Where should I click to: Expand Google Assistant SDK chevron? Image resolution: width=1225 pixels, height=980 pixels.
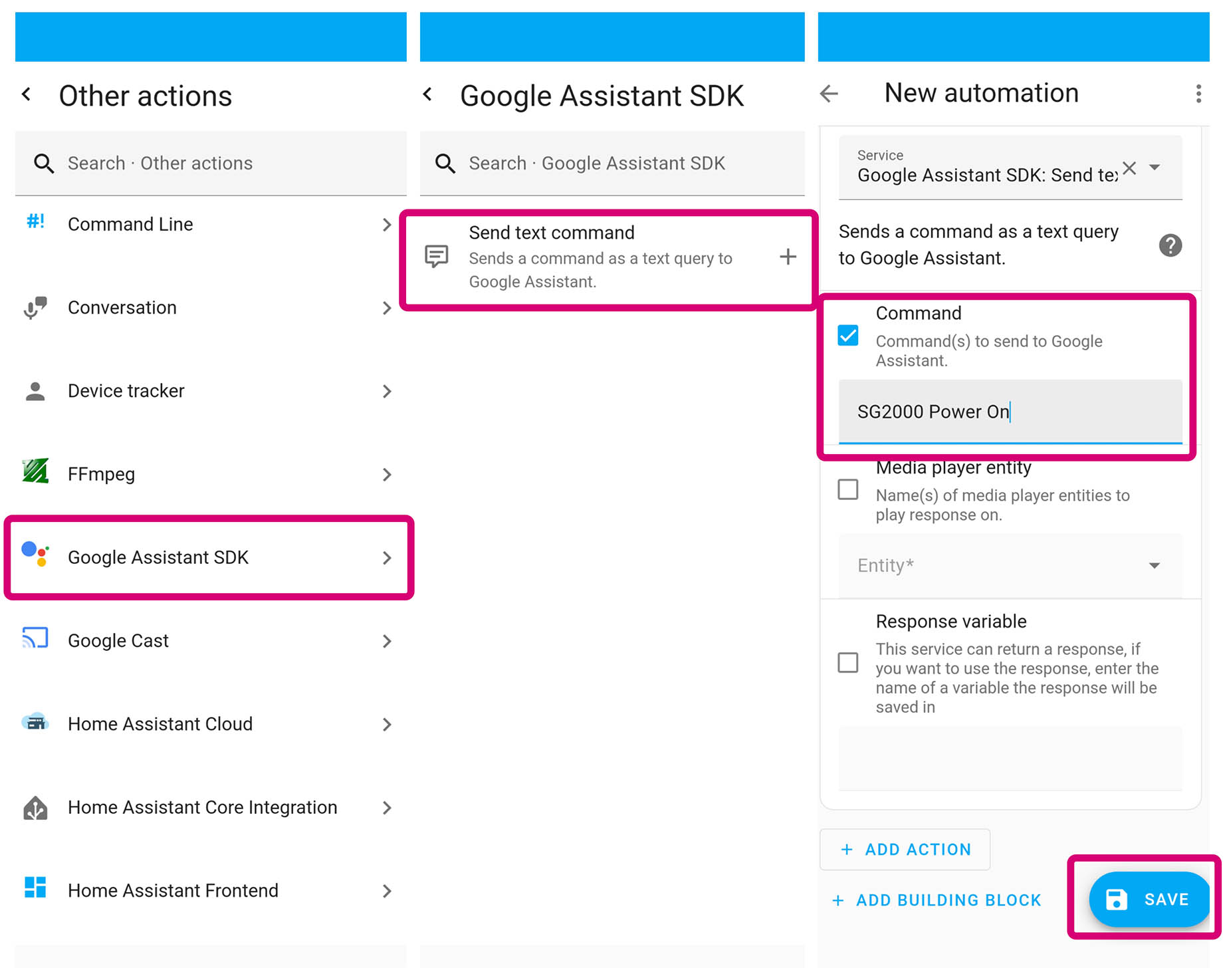coord(387,558)
